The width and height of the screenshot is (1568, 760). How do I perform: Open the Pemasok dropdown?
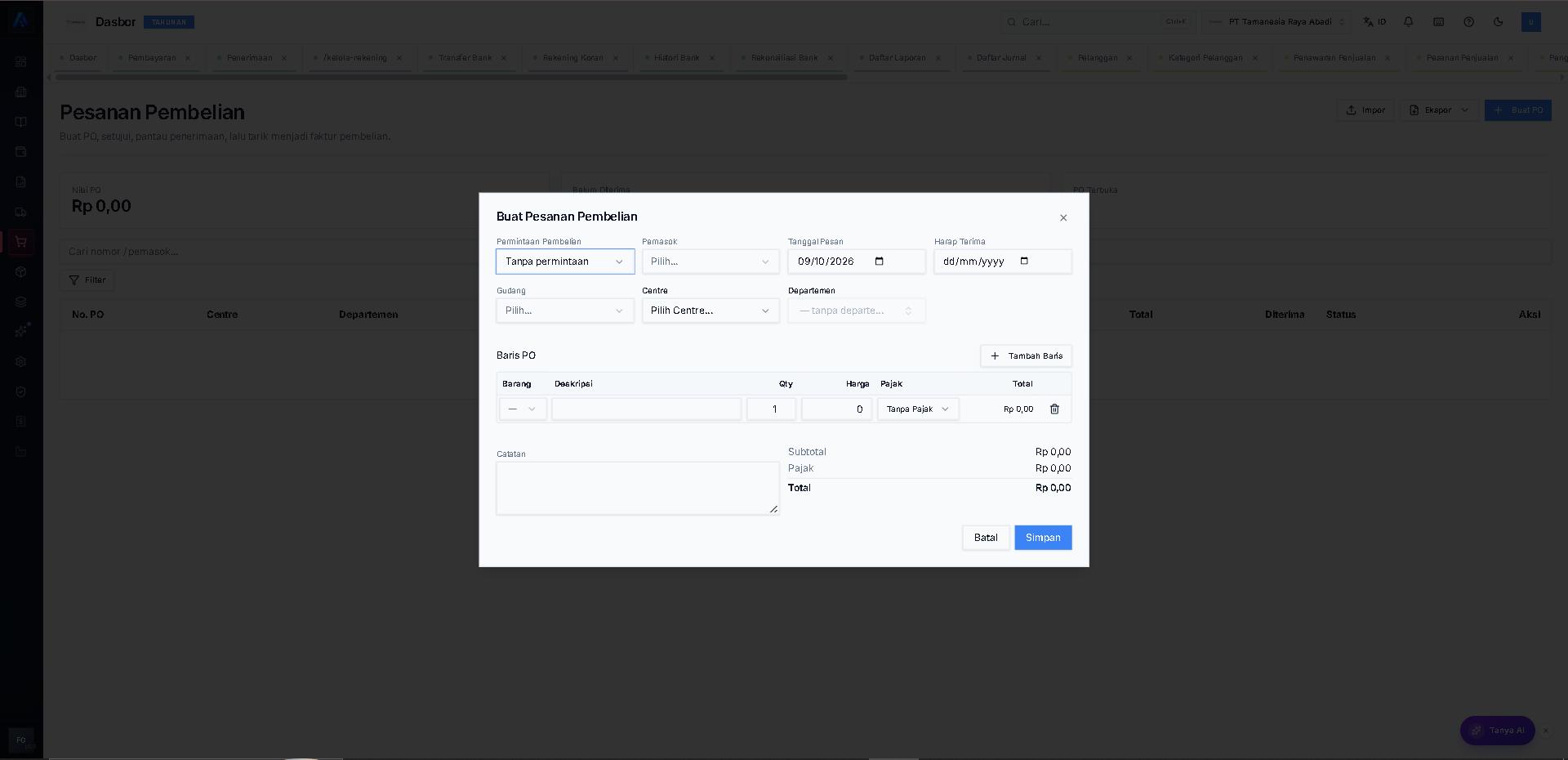[710, 262]
